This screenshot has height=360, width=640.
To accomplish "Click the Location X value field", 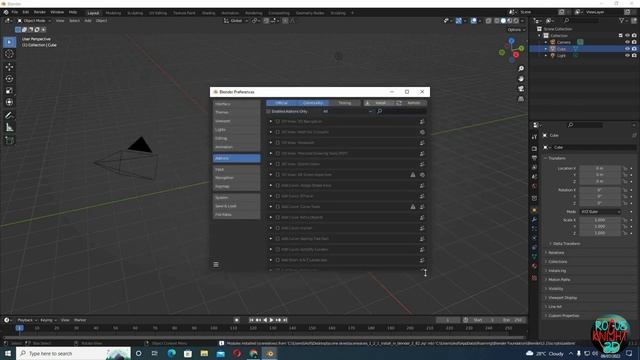I will pos(600,168).
